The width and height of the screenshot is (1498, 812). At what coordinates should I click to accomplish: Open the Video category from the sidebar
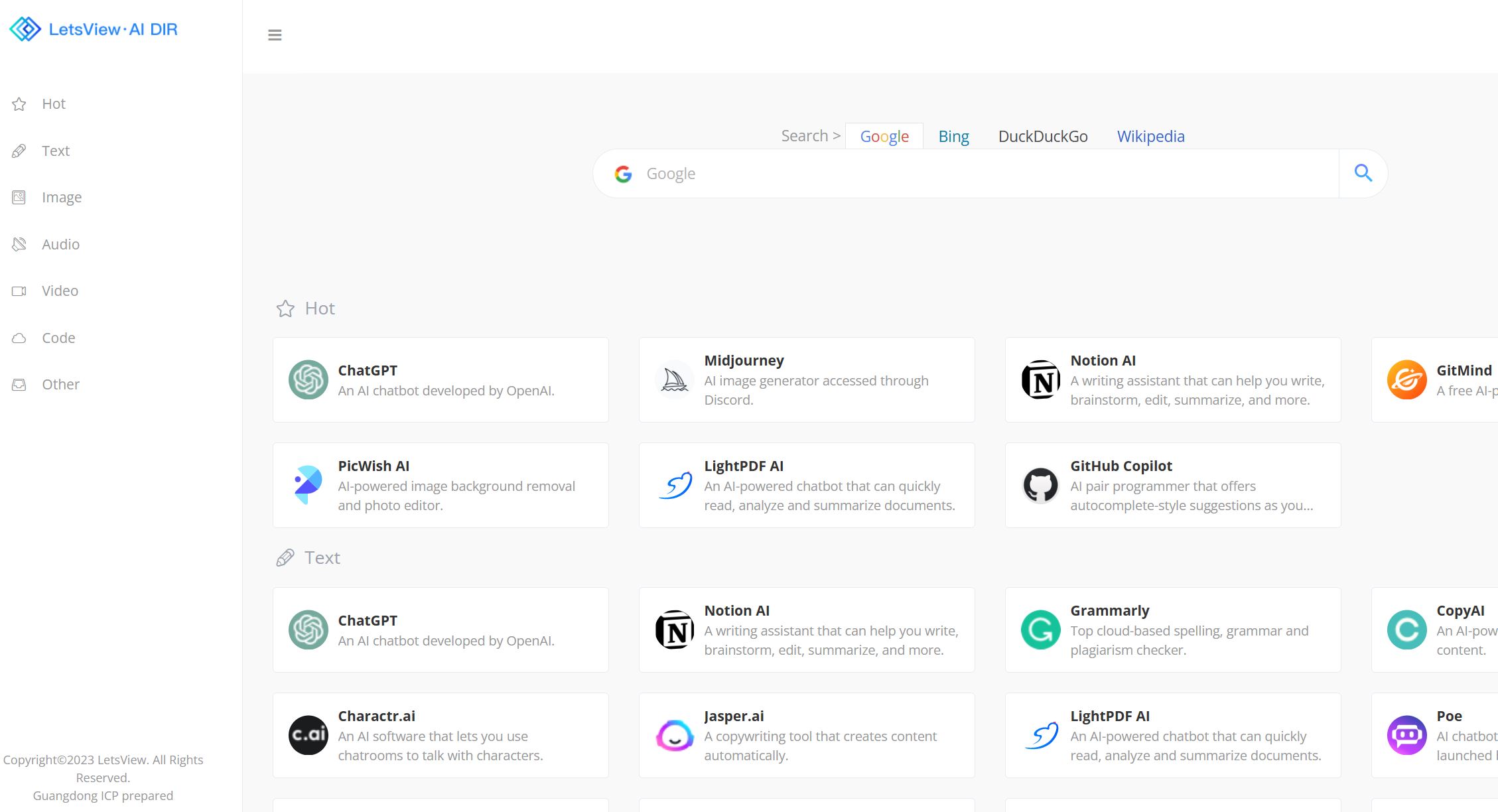point(60,291)
